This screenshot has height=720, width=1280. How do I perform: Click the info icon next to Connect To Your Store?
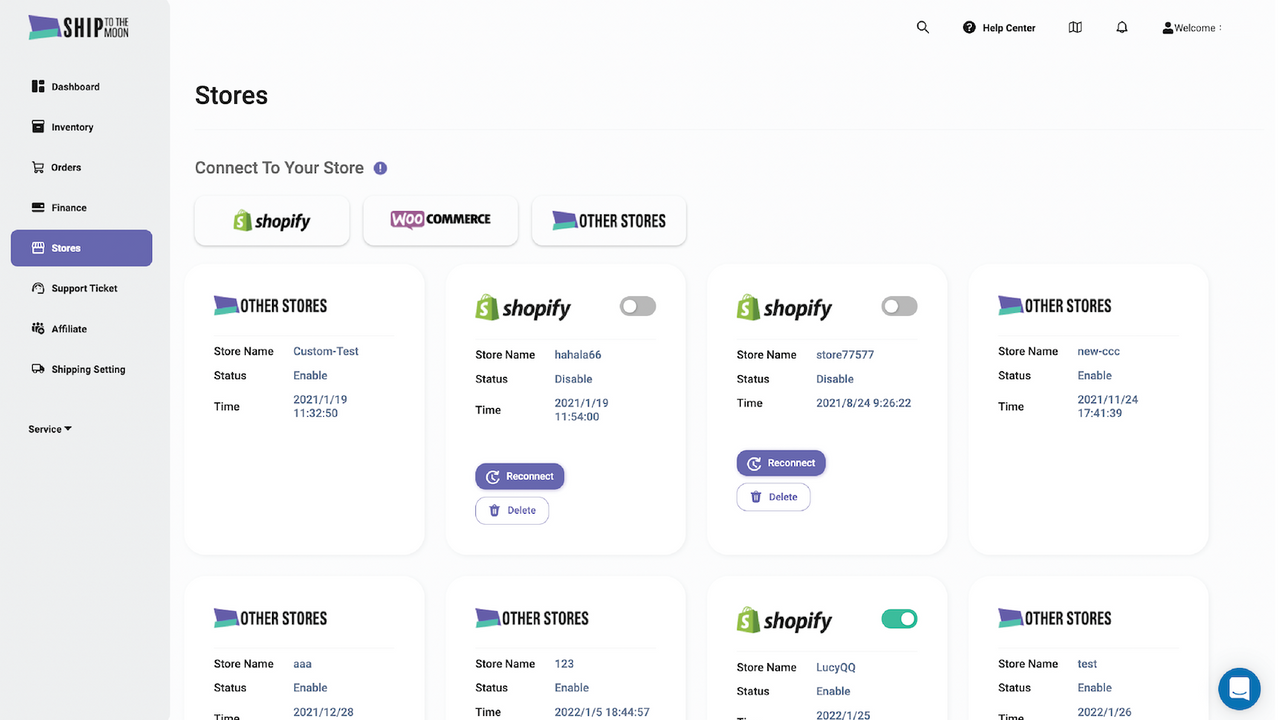[x=380, y=168]
